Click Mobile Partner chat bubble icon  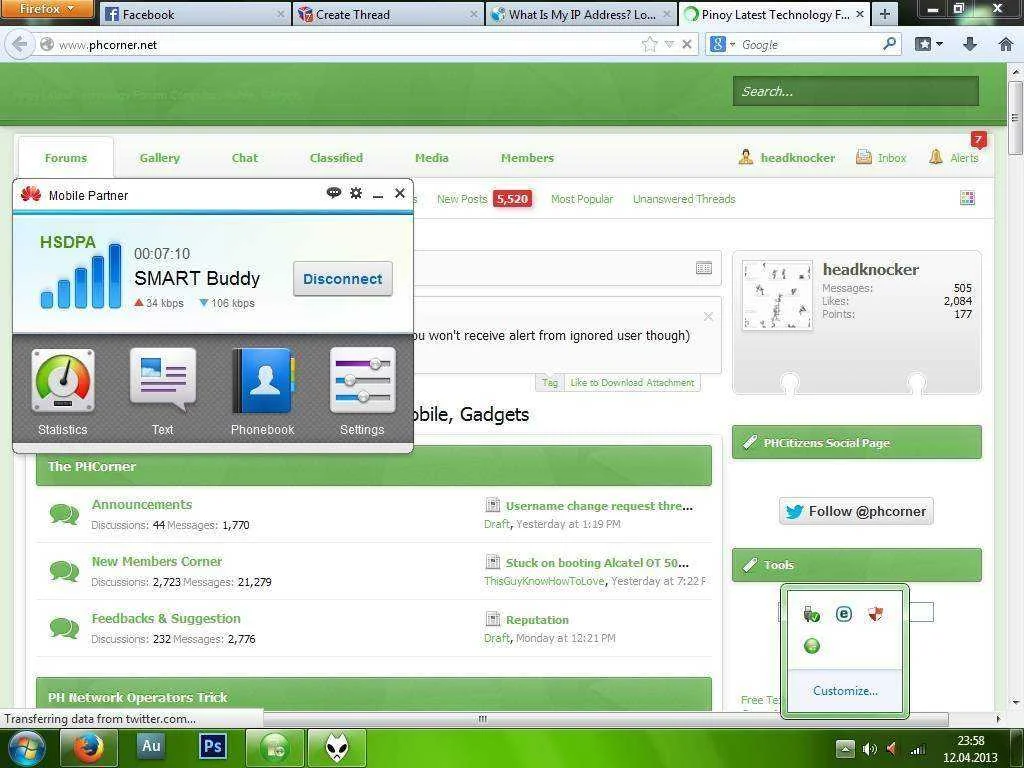coord(334,193)
